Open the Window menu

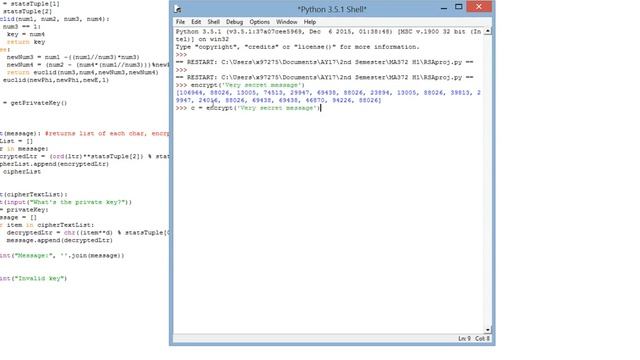click(x=287, y=22)
